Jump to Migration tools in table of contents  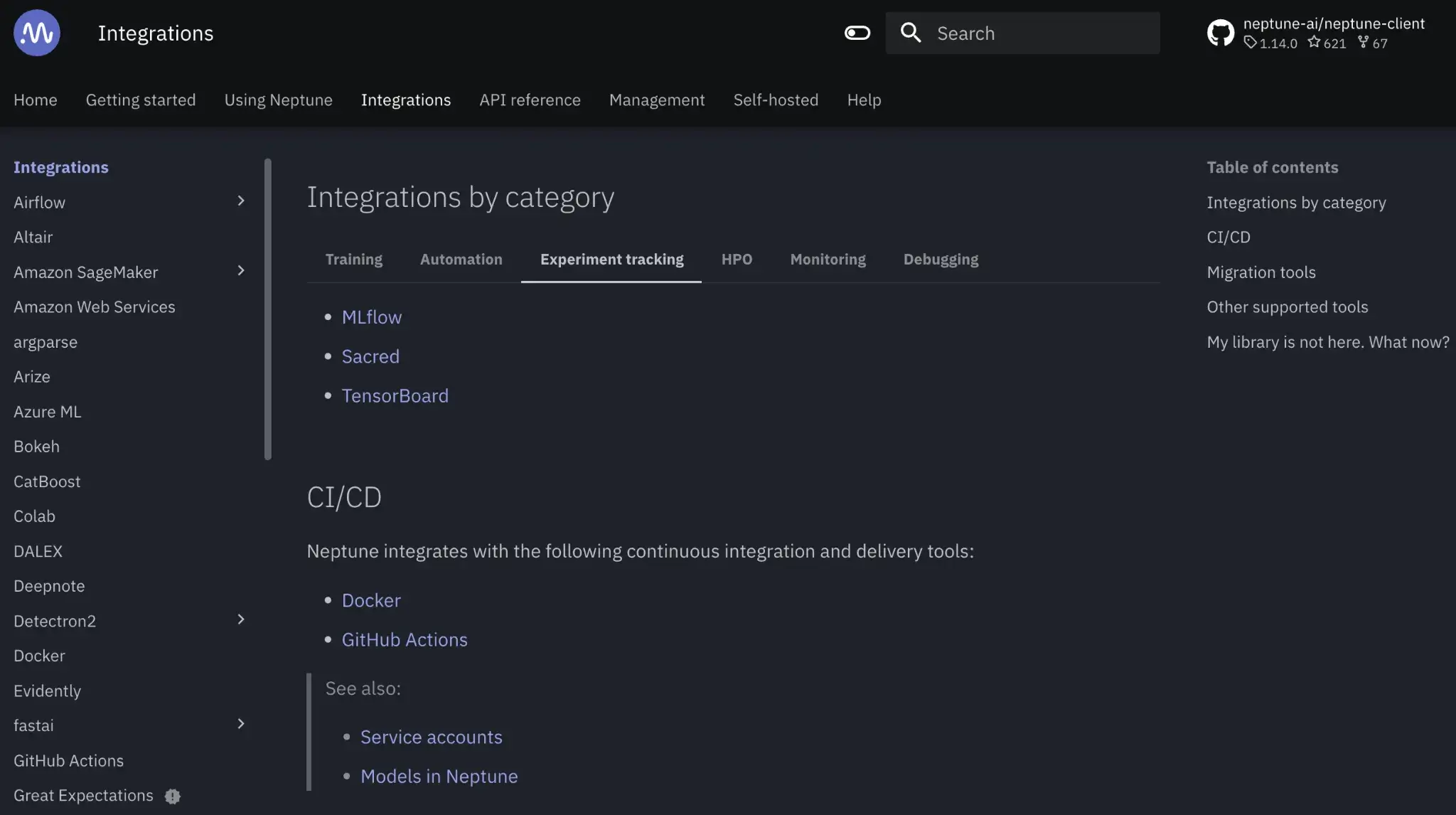(1260, 272)
